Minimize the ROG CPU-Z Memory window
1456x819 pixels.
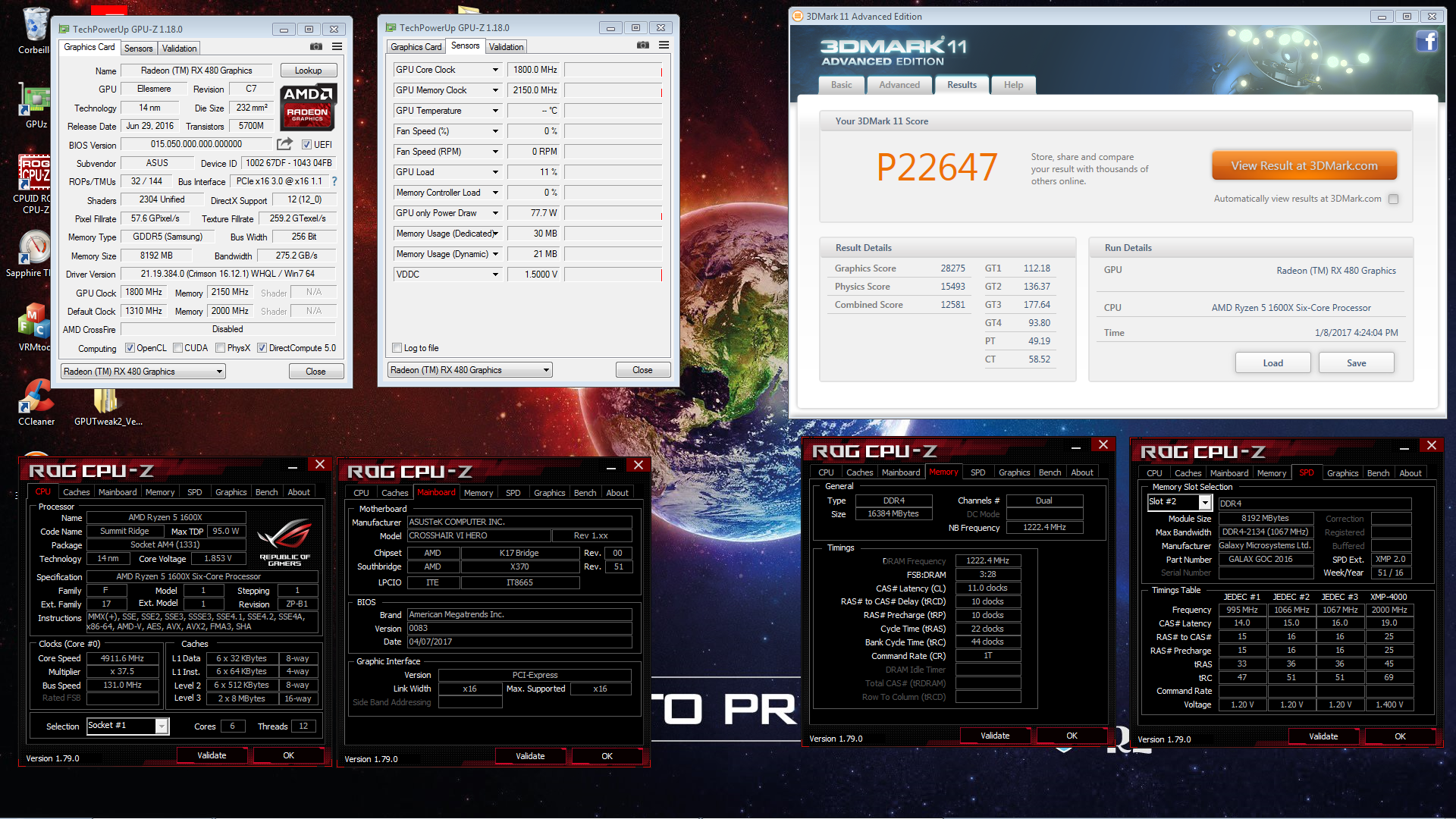pyautogui.click(x=1075, y=447)
